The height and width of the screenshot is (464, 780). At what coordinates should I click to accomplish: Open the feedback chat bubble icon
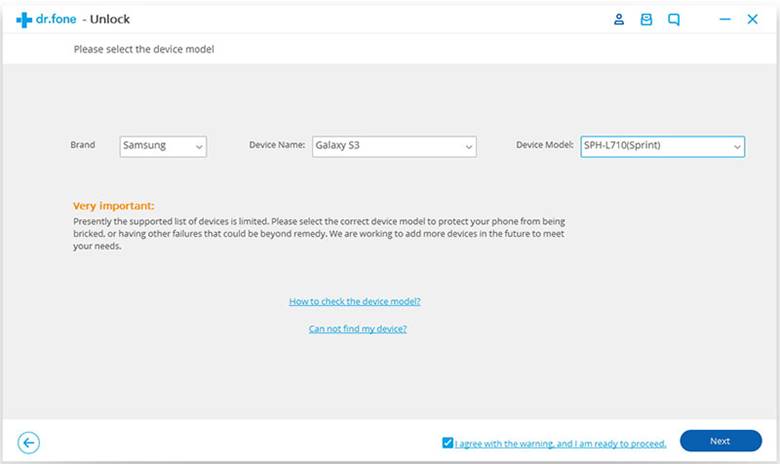tap(674, 19)
